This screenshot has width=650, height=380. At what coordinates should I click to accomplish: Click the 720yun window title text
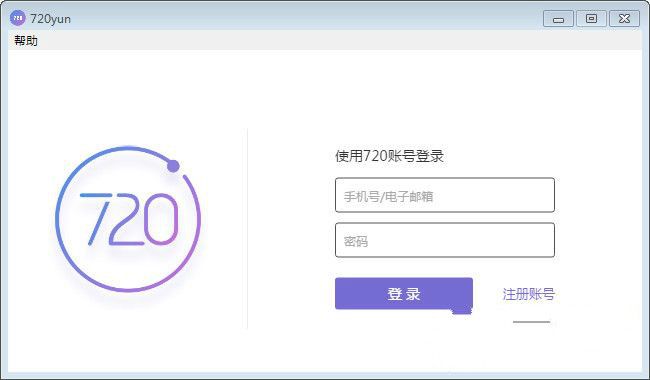click(51, 19)
